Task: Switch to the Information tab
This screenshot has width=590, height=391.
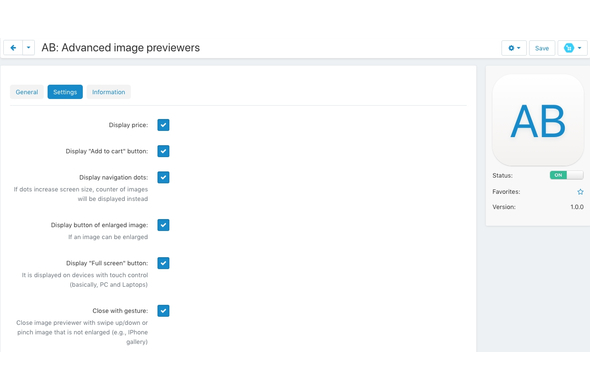Action: 109,92
